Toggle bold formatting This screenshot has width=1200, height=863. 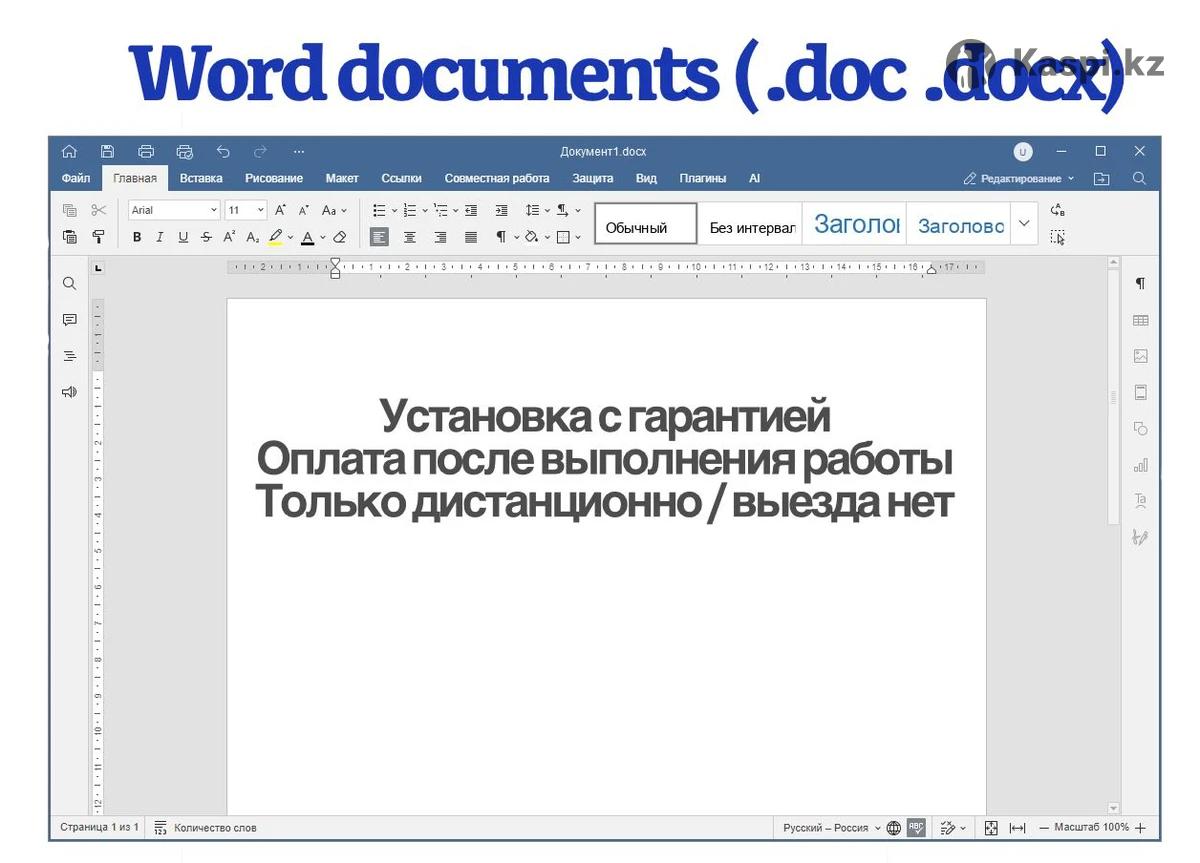coord(137,237)
